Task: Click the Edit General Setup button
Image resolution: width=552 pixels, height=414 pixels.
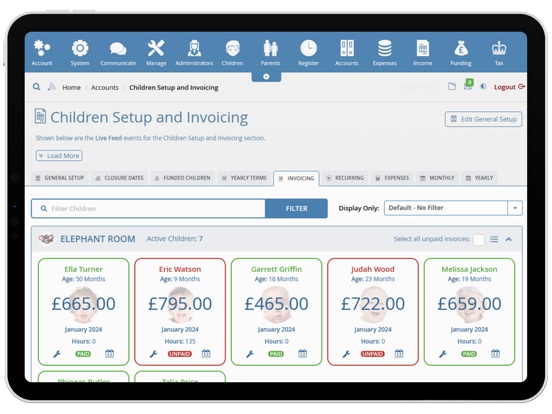Action: coord(483,119)
